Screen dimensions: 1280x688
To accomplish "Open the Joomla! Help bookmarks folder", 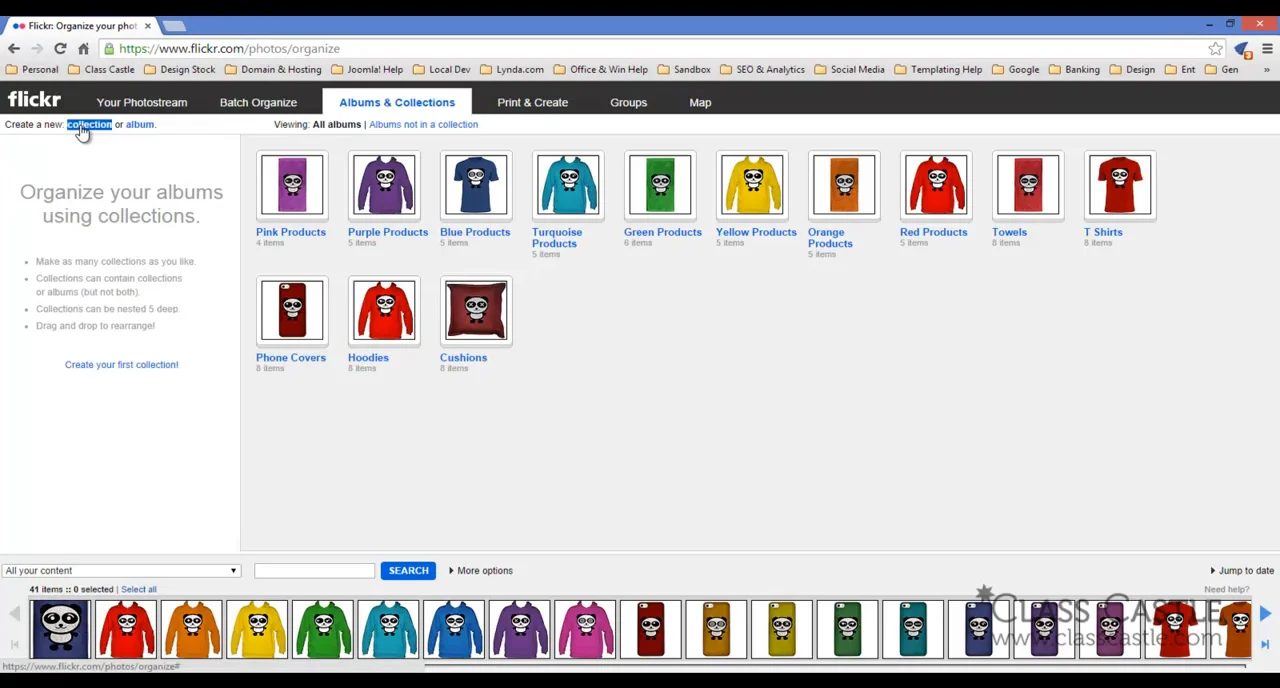I will click(366, 69).
